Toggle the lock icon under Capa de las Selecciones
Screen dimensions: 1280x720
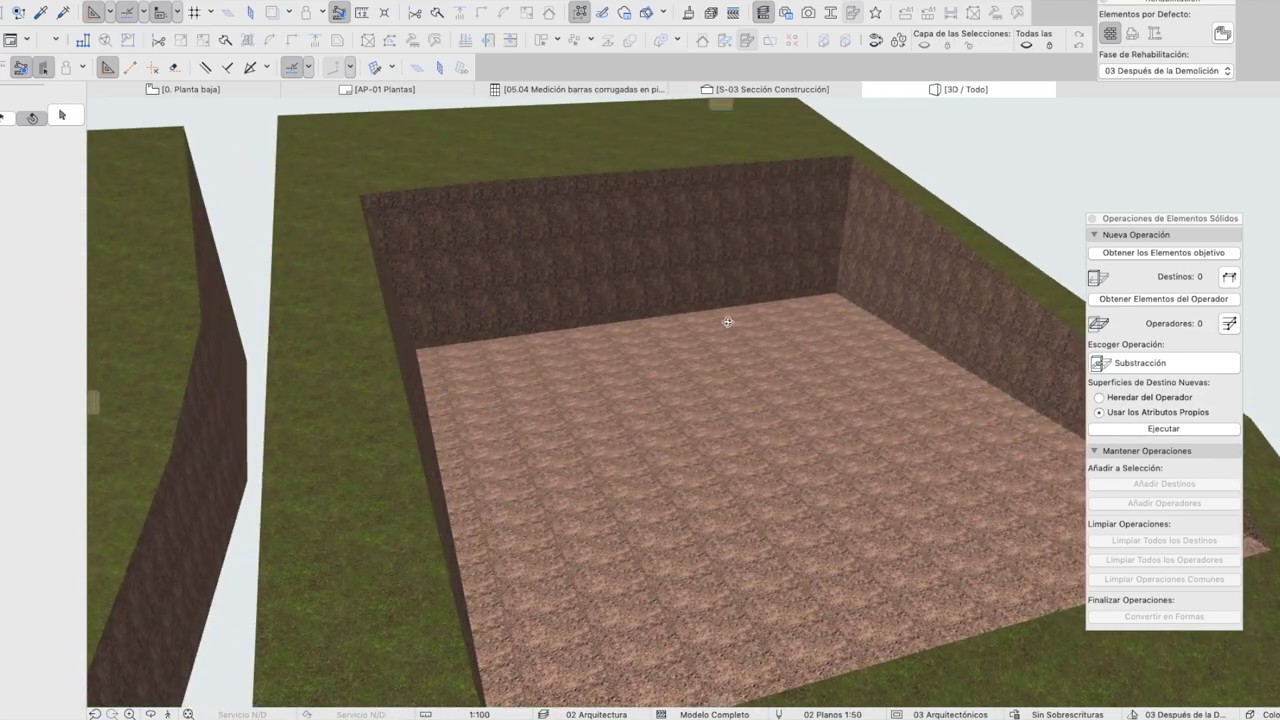[x=947, y=46]
